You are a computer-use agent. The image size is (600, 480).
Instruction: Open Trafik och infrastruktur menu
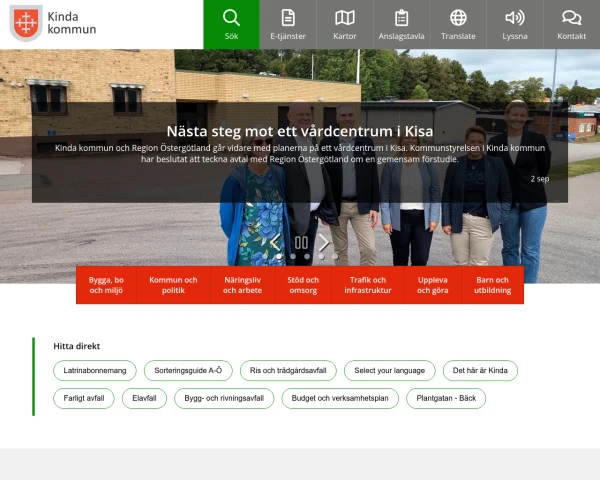point(368,285)
